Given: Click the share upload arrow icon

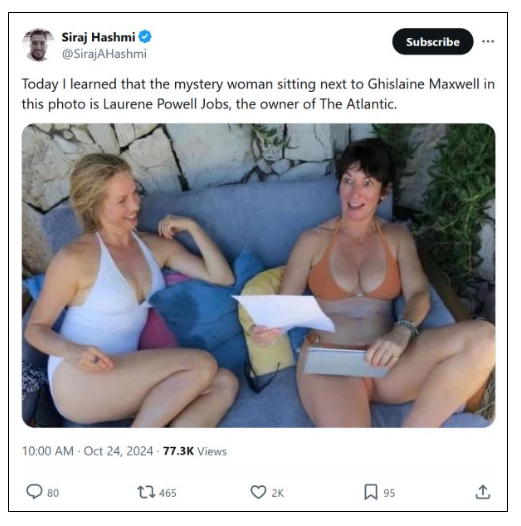Looking at the screenshot, I should pyautogui.click(x=483, y=492).
